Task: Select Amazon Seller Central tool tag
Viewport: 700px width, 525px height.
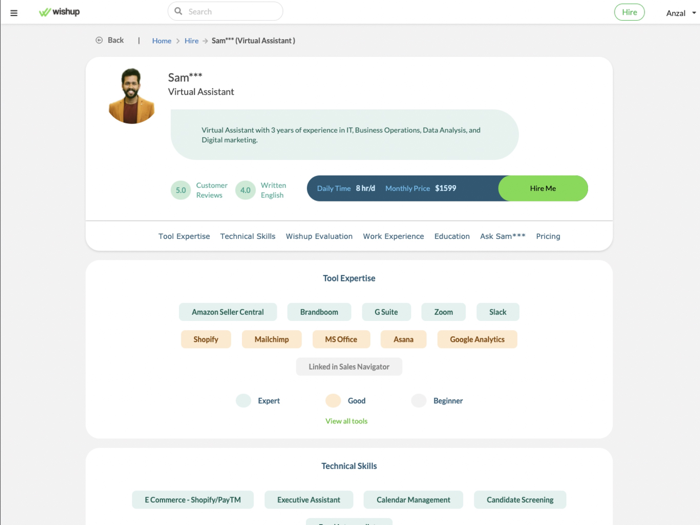Action: (228, 312)
